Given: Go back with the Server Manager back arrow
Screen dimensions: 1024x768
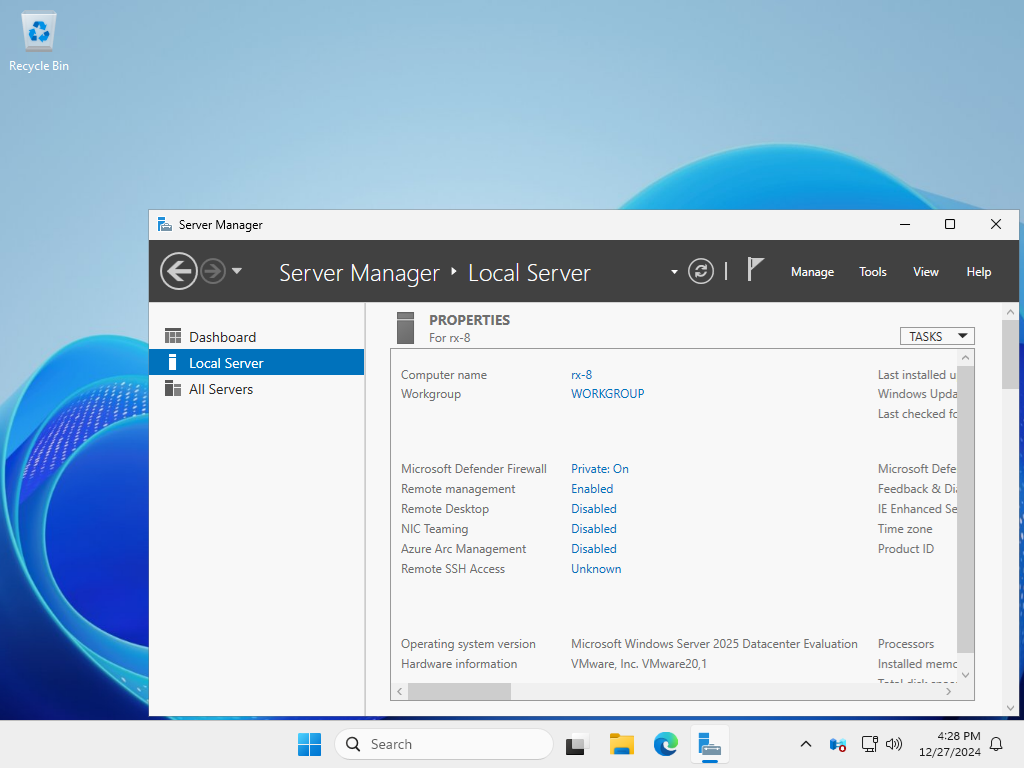Looking at the screenshot, I should [178, 271].
